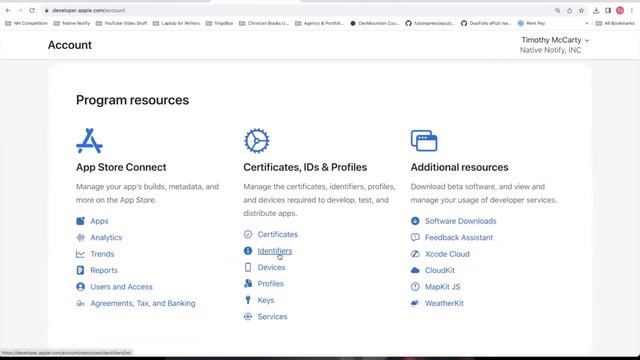Open the browser downloads icon
Viewport: 640px width, 360px height.
click(x=596, y=11)
